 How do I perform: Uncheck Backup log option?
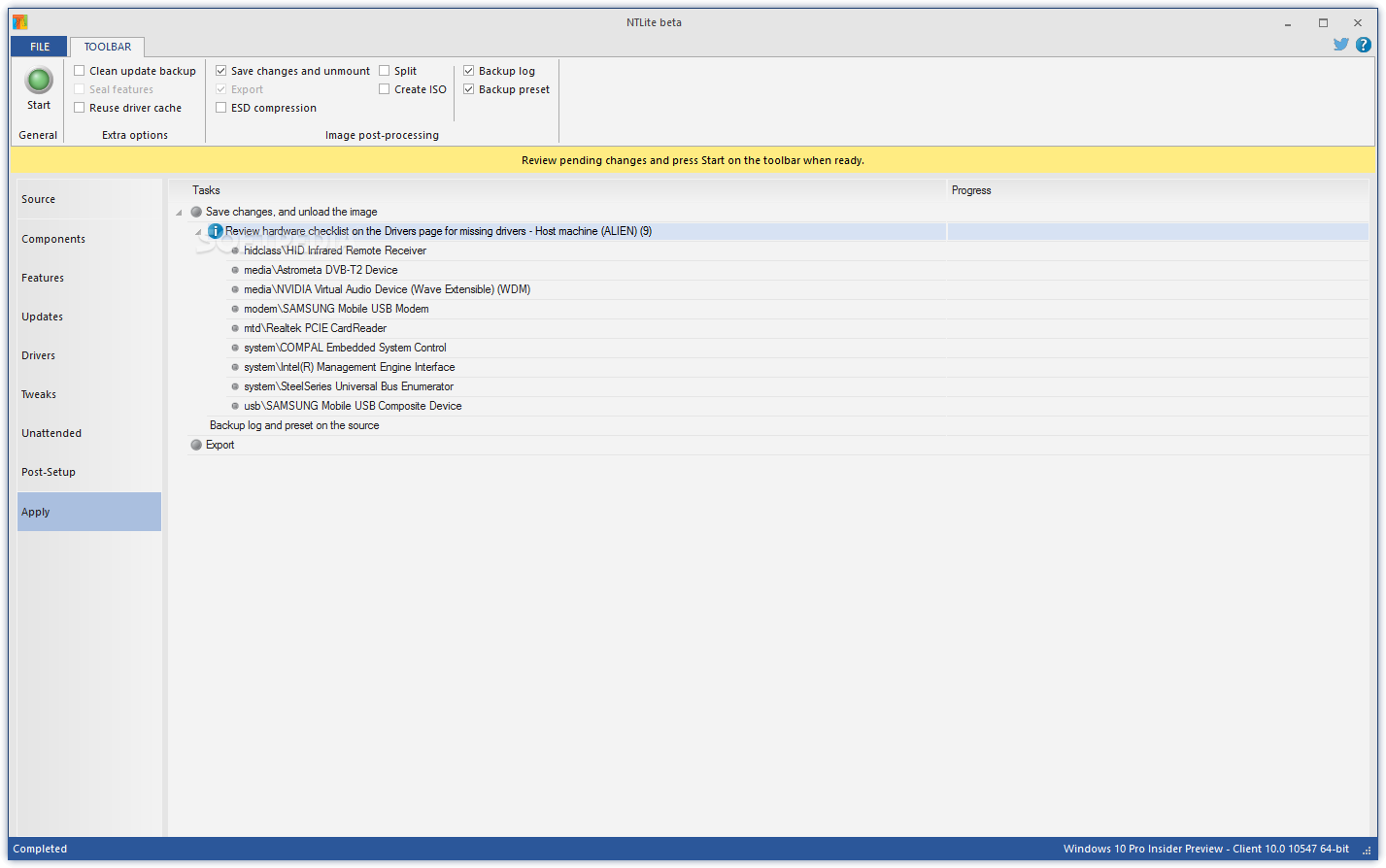pyautogui.click(x=469, y=71)
